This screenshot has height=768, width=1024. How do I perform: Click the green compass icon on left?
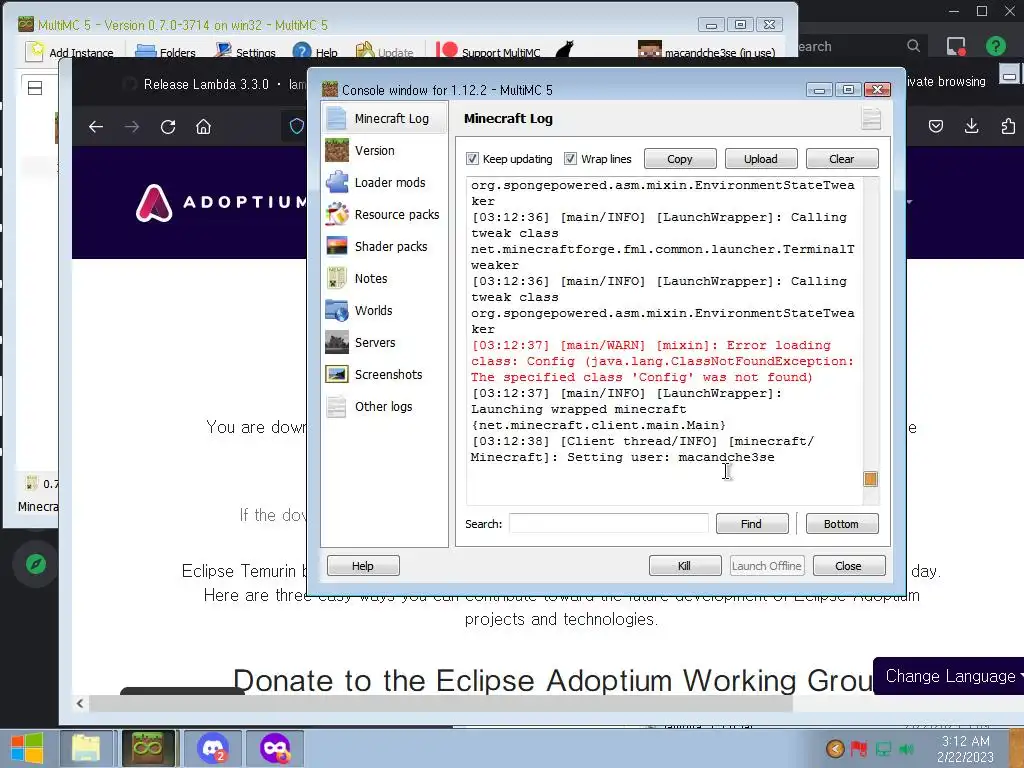pos(36,564)
